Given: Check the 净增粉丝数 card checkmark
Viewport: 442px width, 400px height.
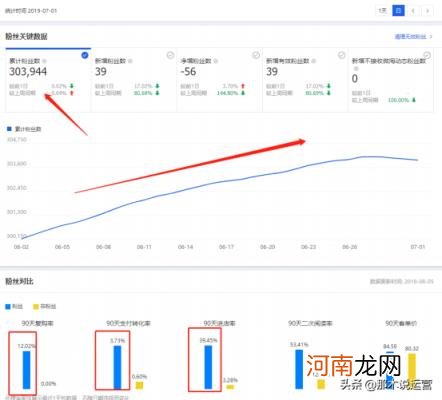Looking at the screenshot, I should [x=256, y=55].
